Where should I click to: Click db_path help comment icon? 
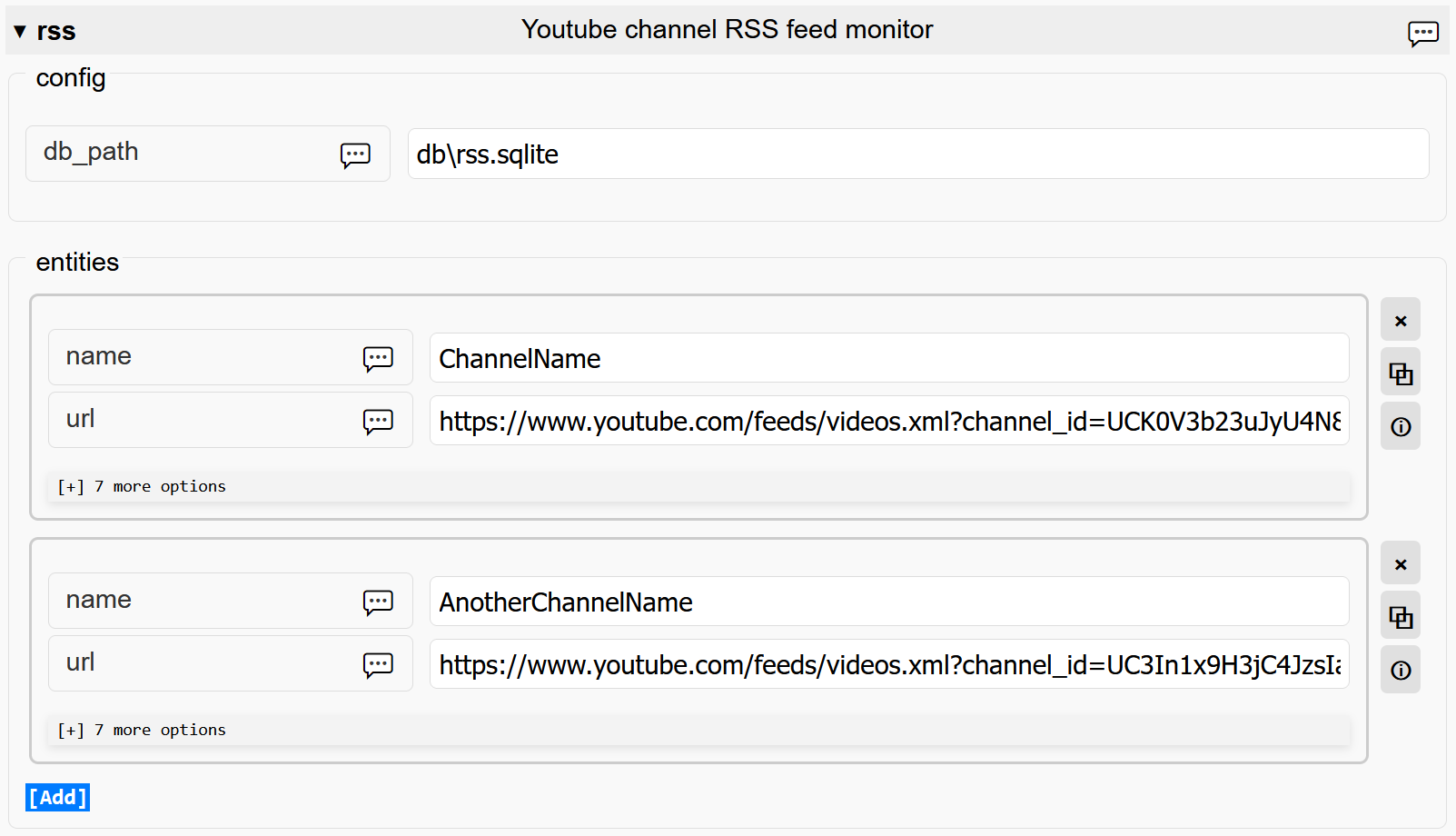pos(355,154)
